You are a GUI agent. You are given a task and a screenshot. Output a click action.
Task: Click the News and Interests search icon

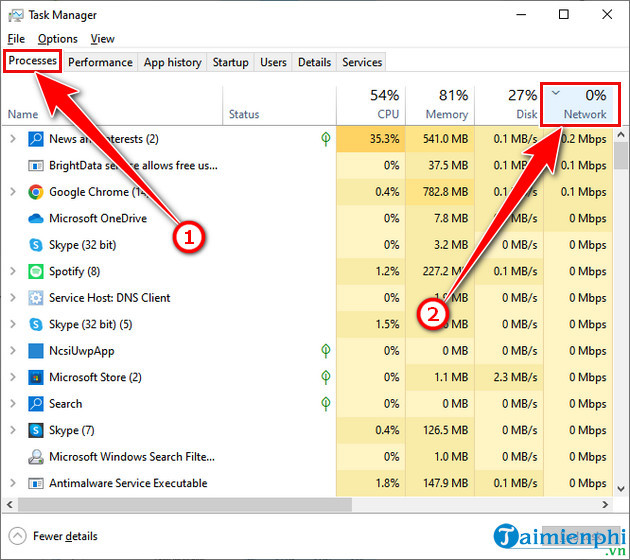pyautogui.click(x=35, y=139)
